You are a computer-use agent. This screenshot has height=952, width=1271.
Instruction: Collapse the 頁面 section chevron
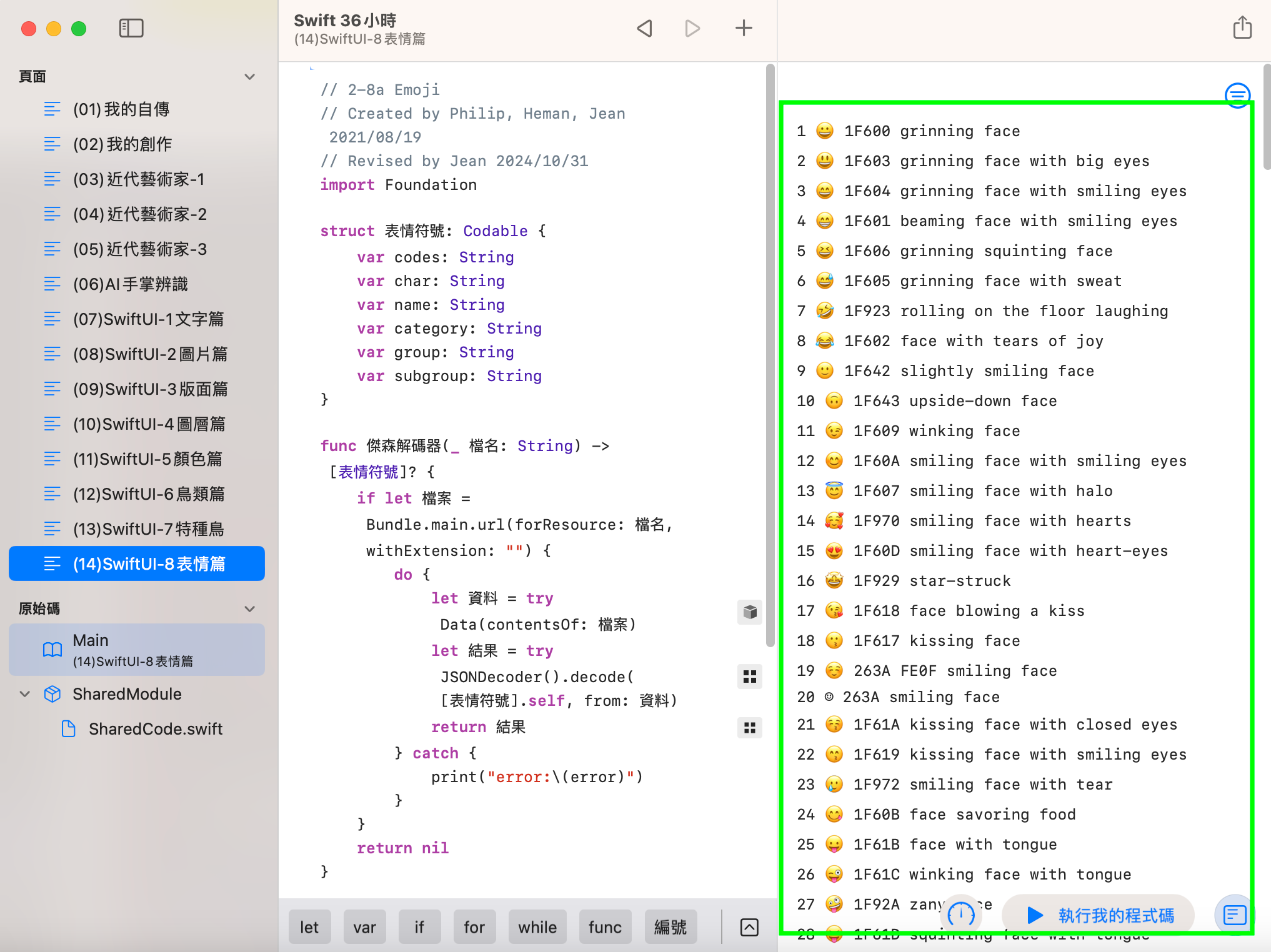click(250, 77)
